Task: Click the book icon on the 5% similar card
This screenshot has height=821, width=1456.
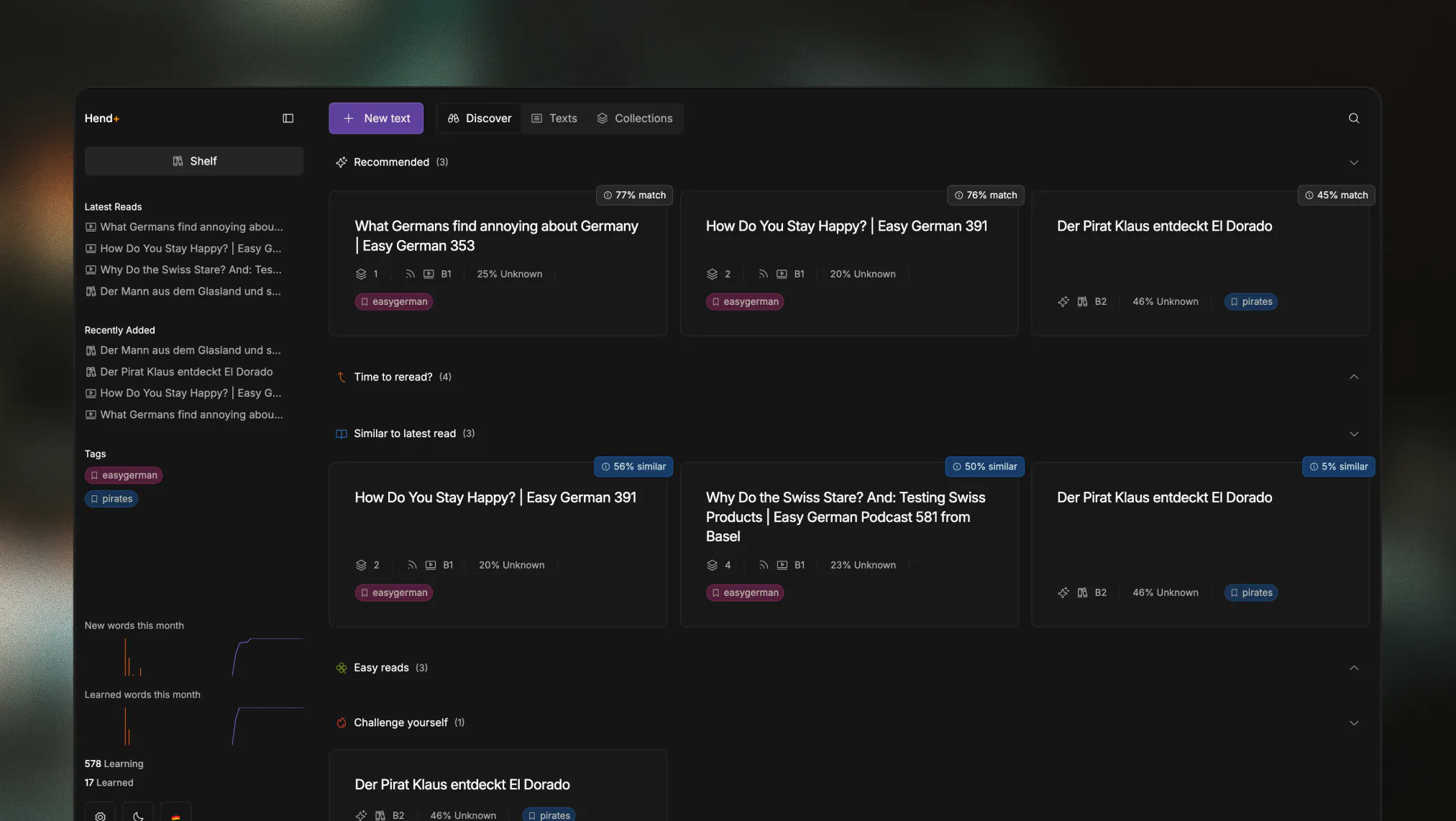Action: click(x=1082, y=593)
